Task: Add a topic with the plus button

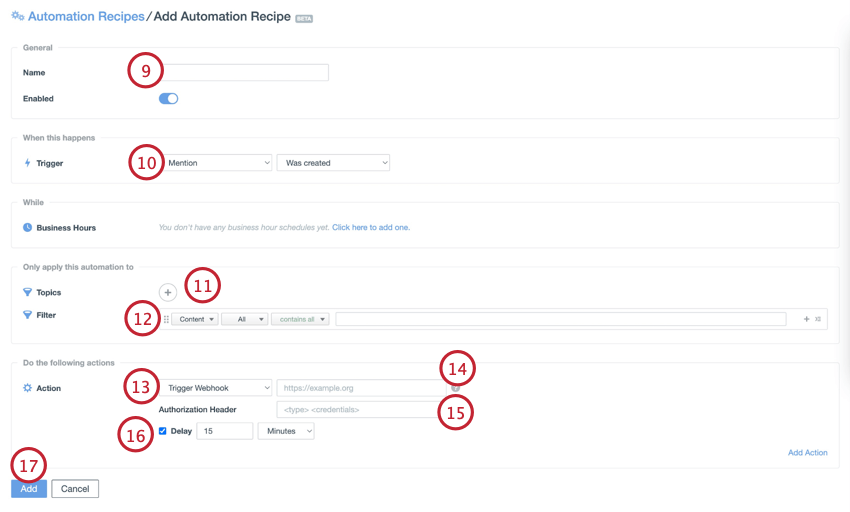Action: pos(168,292)
